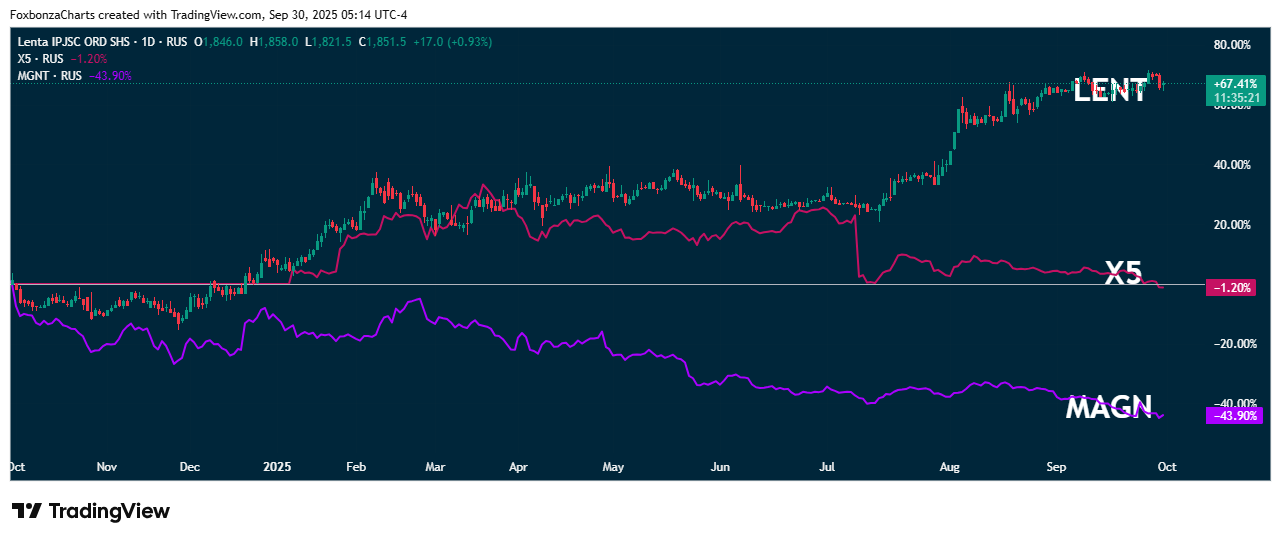Click the 80.00% label on price axis
Viewport: 1281px width, 541px height.
pos(1232,45)
